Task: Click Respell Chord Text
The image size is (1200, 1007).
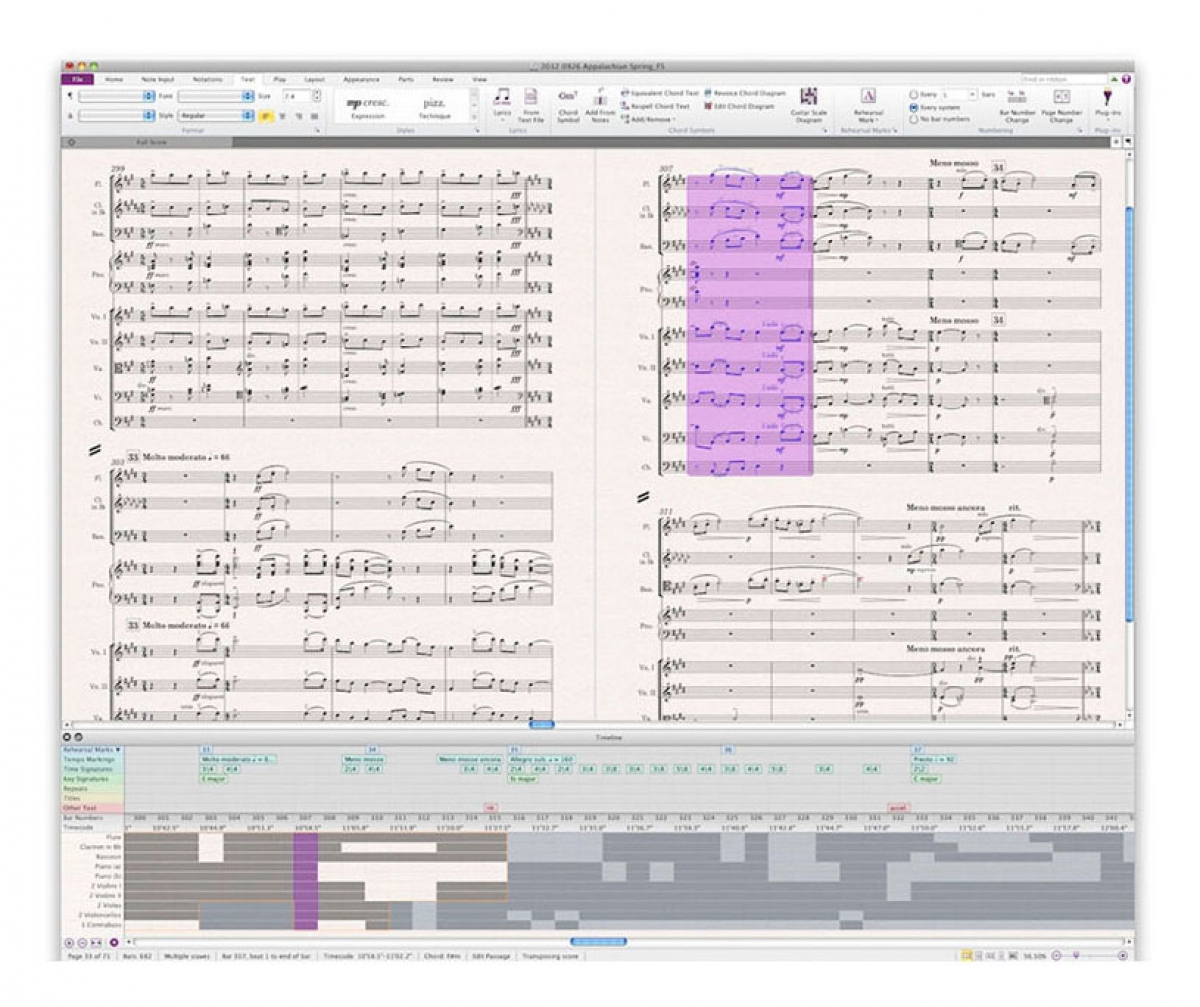Action: [x=656, y=106]
